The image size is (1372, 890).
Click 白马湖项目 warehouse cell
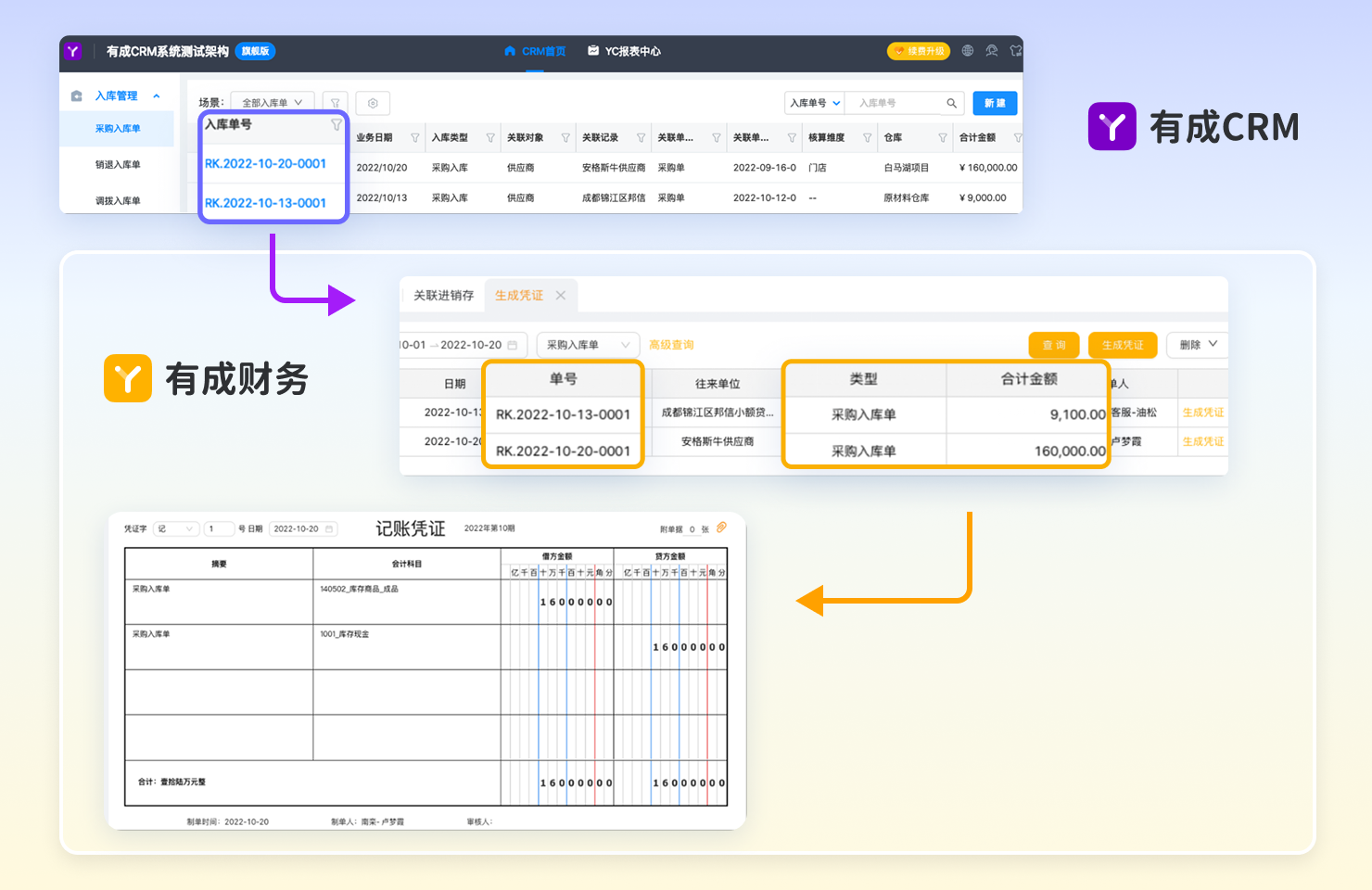point(906,168)
